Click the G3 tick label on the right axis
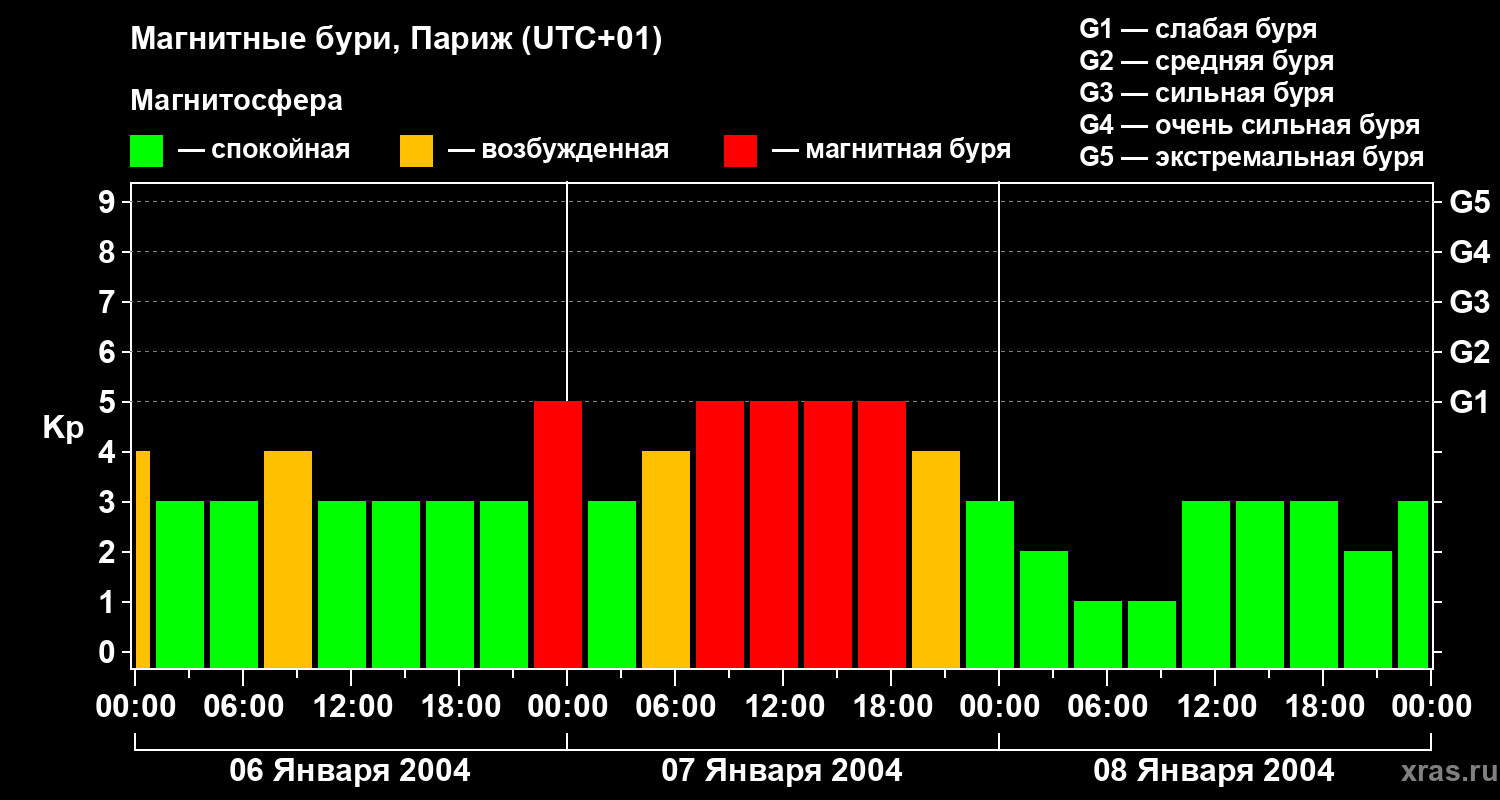1500x800 pixels. coord(1469,302)
